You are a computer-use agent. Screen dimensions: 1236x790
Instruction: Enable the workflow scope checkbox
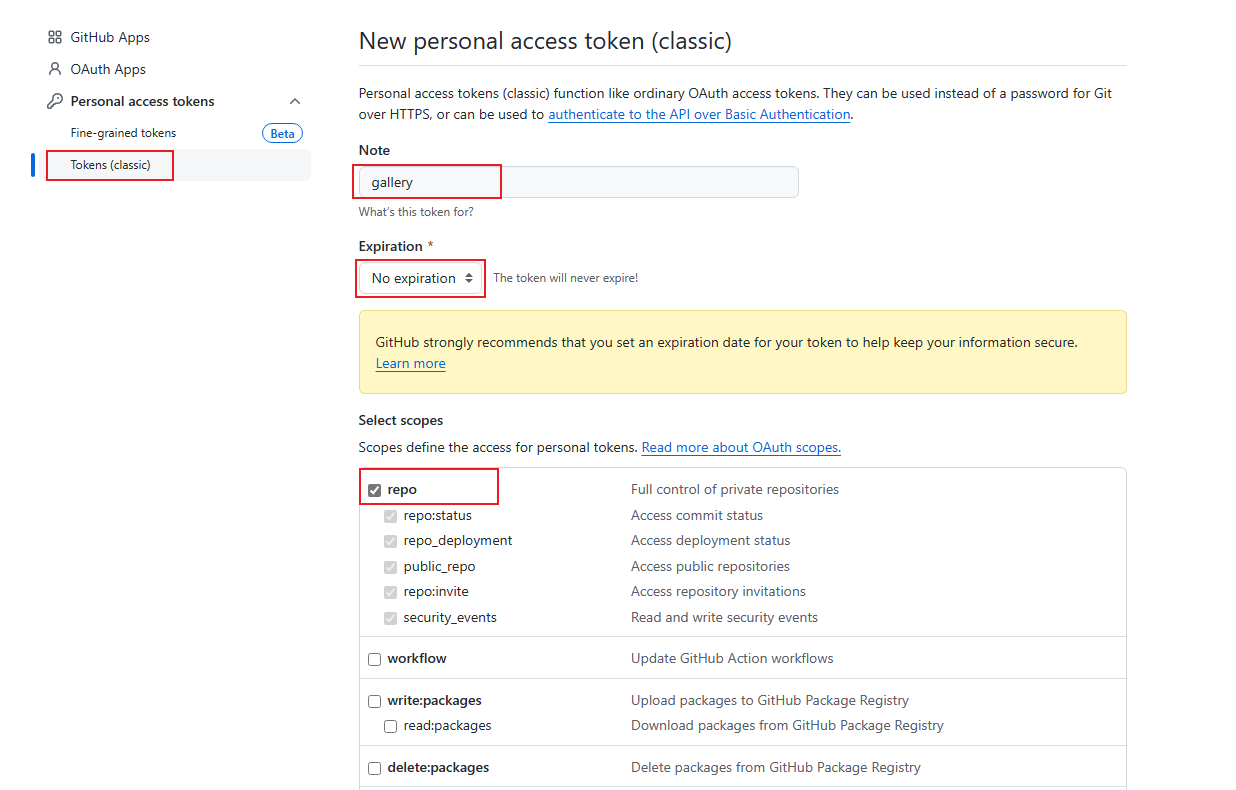pos(375,659)
